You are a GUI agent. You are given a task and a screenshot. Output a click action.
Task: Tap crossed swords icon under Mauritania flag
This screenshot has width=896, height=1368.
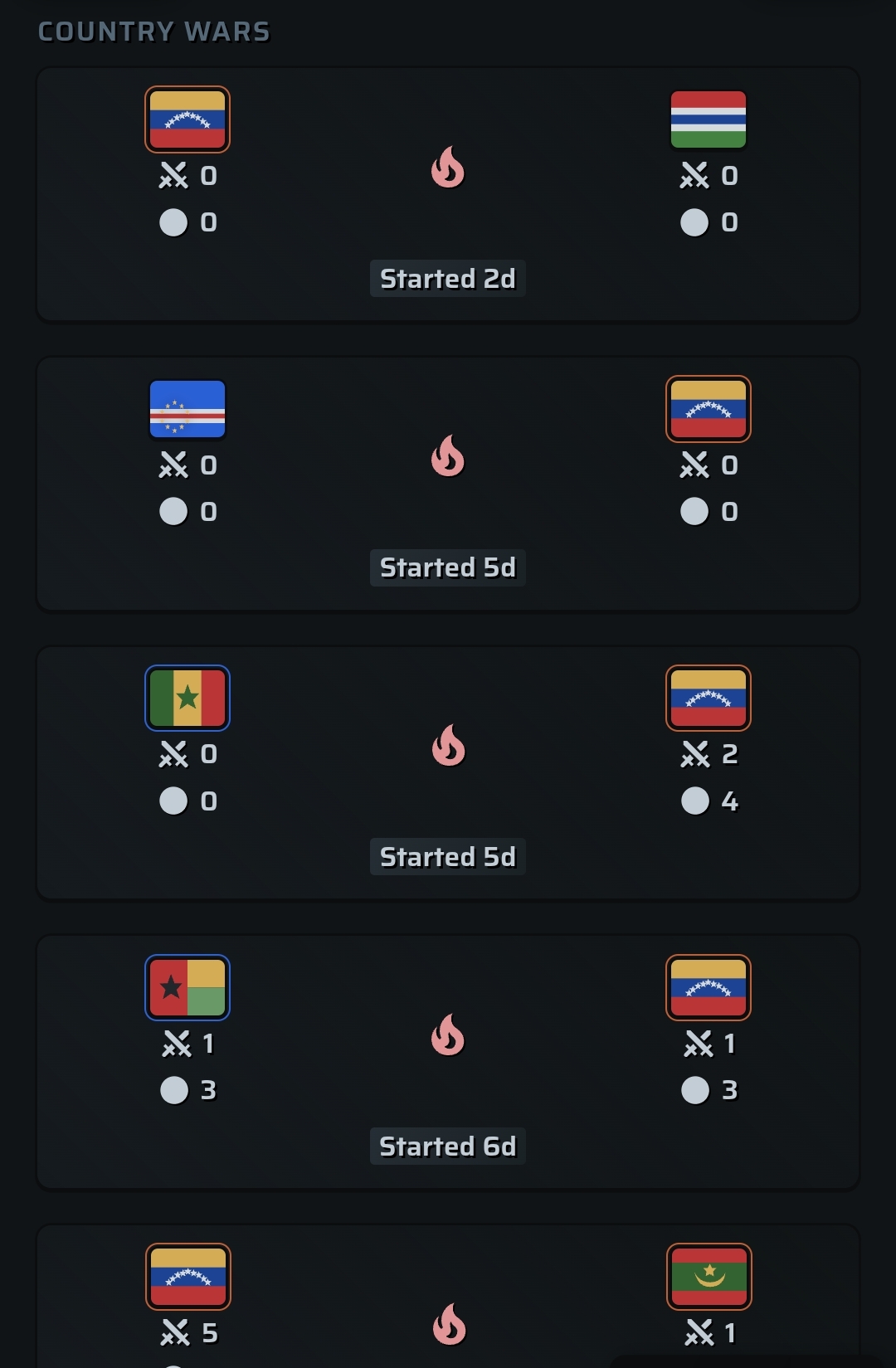699,1332
